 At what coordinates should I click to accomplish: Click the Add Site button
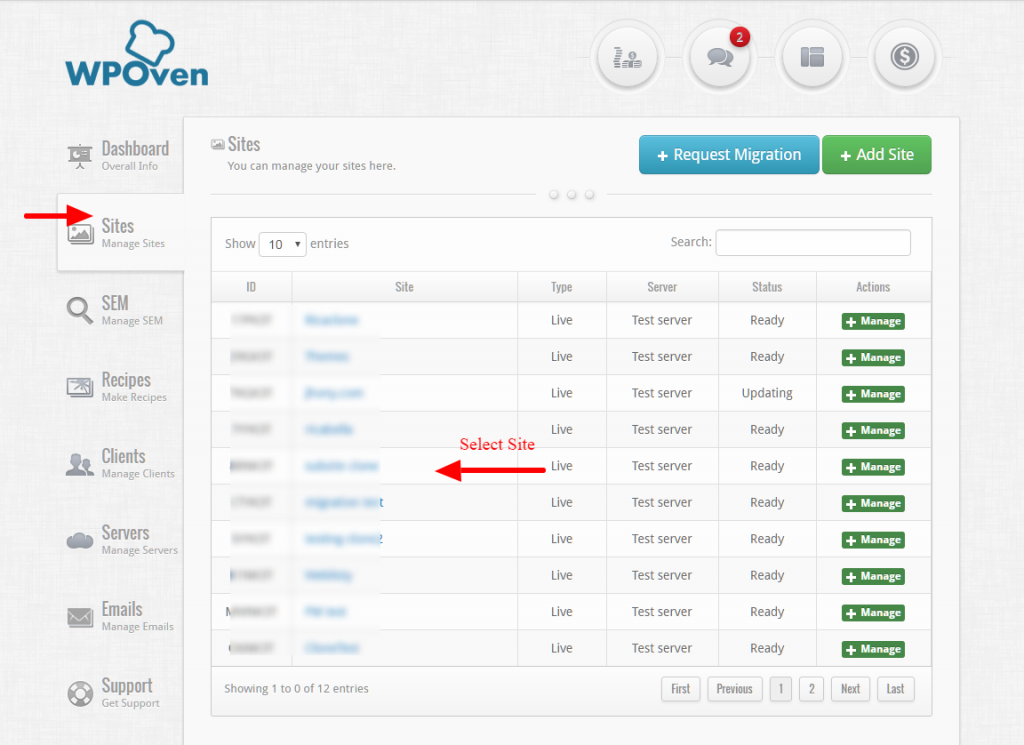876,155
